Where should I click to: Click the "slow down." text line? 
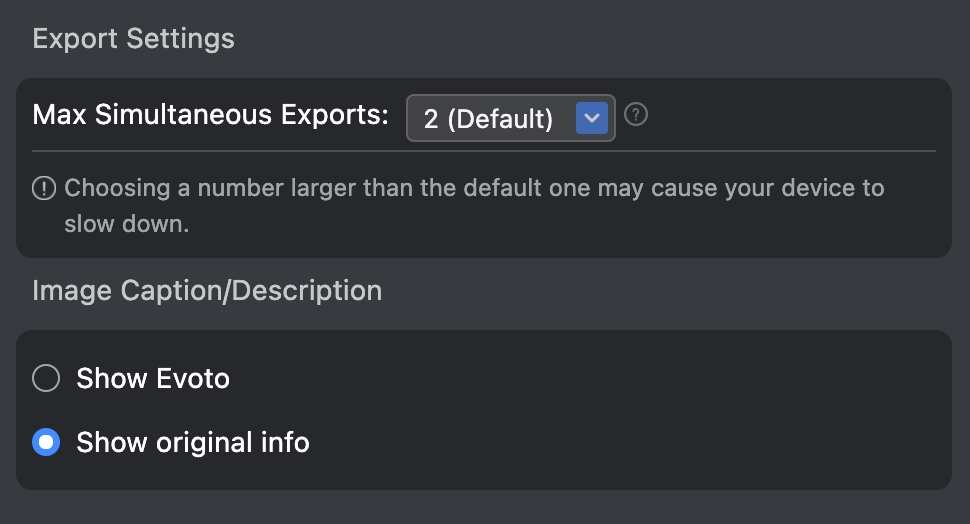point(126,224)
